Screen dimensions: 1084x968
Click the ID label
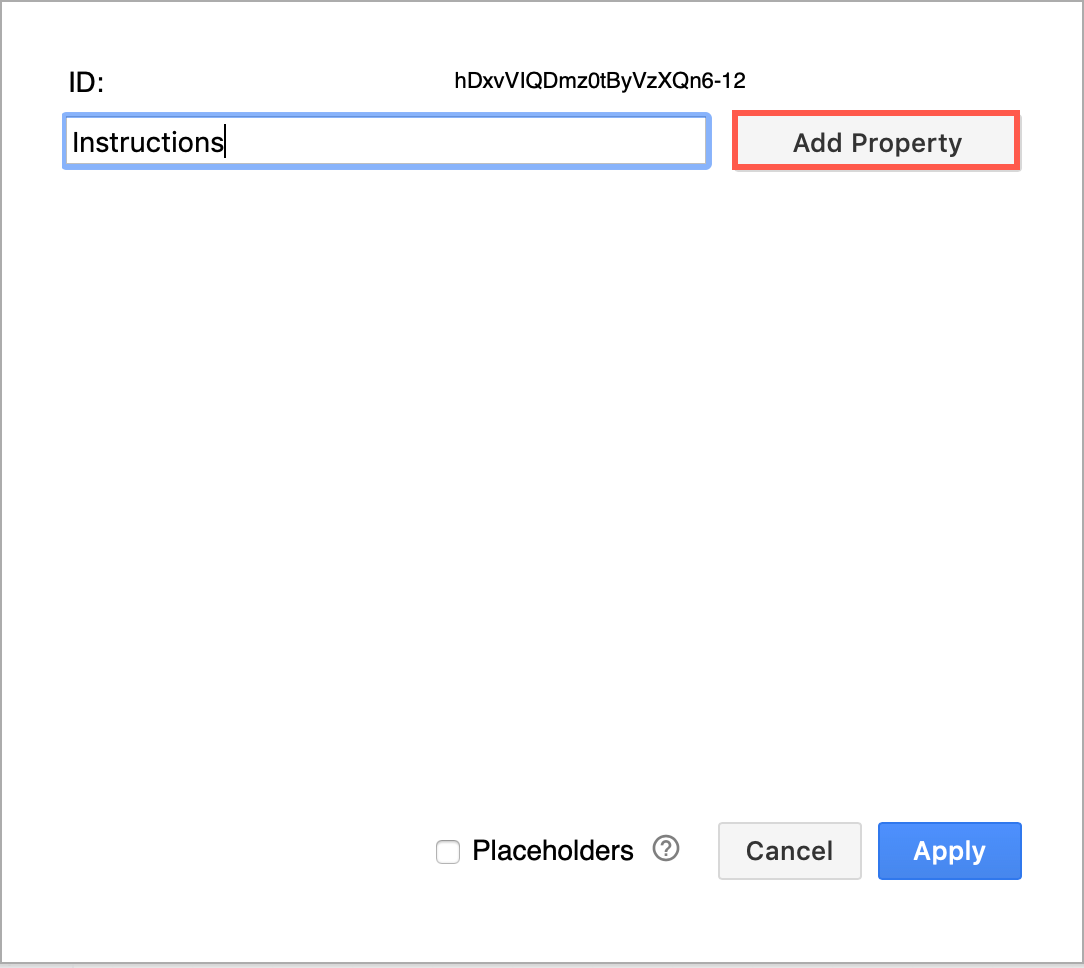[85, 82]
